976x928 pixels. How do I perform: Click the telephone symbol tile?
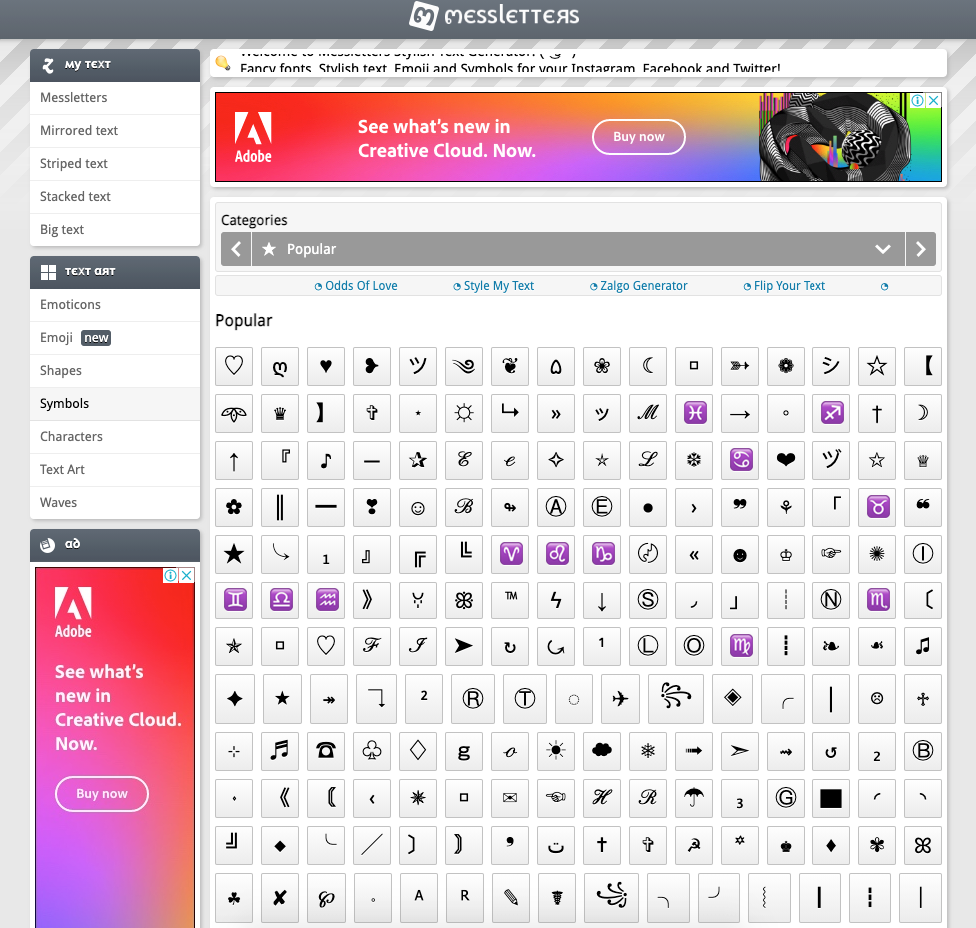tap(326, 751)
